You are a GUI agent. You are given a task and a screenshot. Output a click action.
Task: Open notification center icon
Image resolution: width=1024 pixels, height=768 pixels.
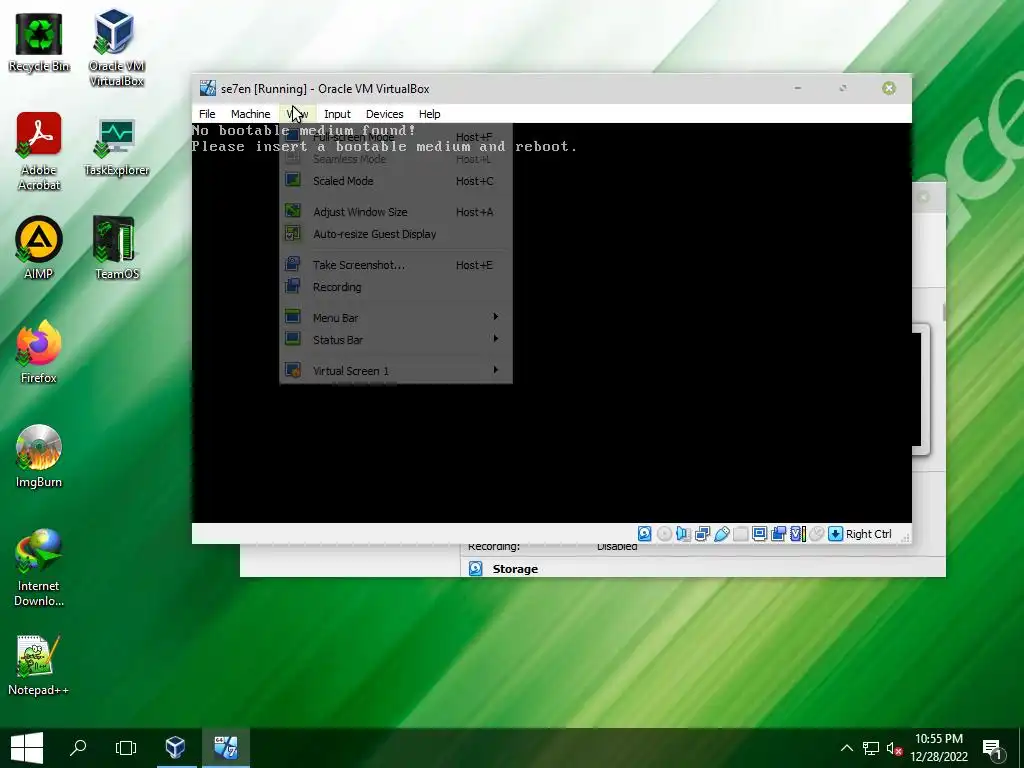pyautogui.click(x=992, y=749)
